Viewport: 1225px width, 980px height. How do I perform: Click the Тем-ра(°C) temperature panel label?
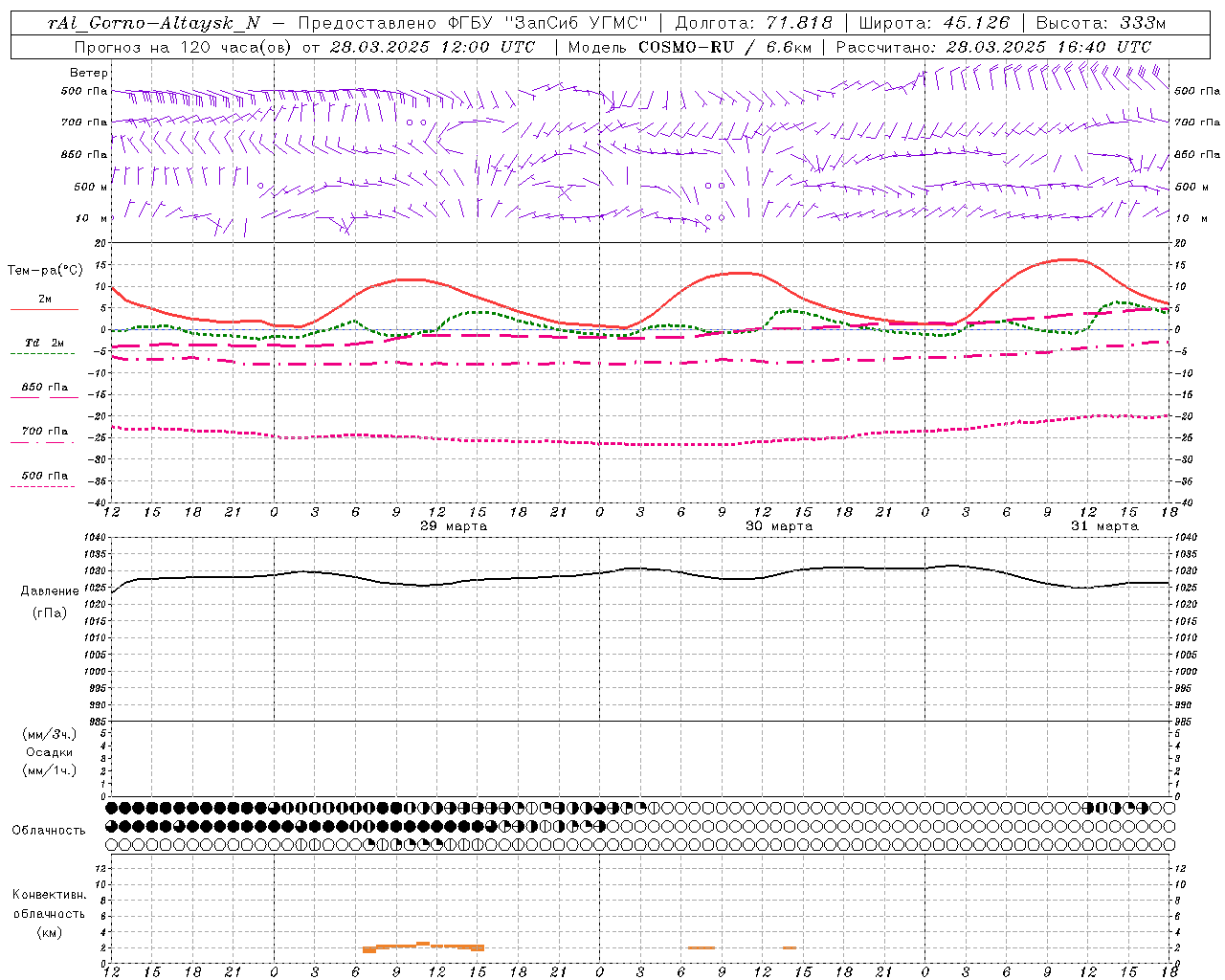click(x=45, y=271)
